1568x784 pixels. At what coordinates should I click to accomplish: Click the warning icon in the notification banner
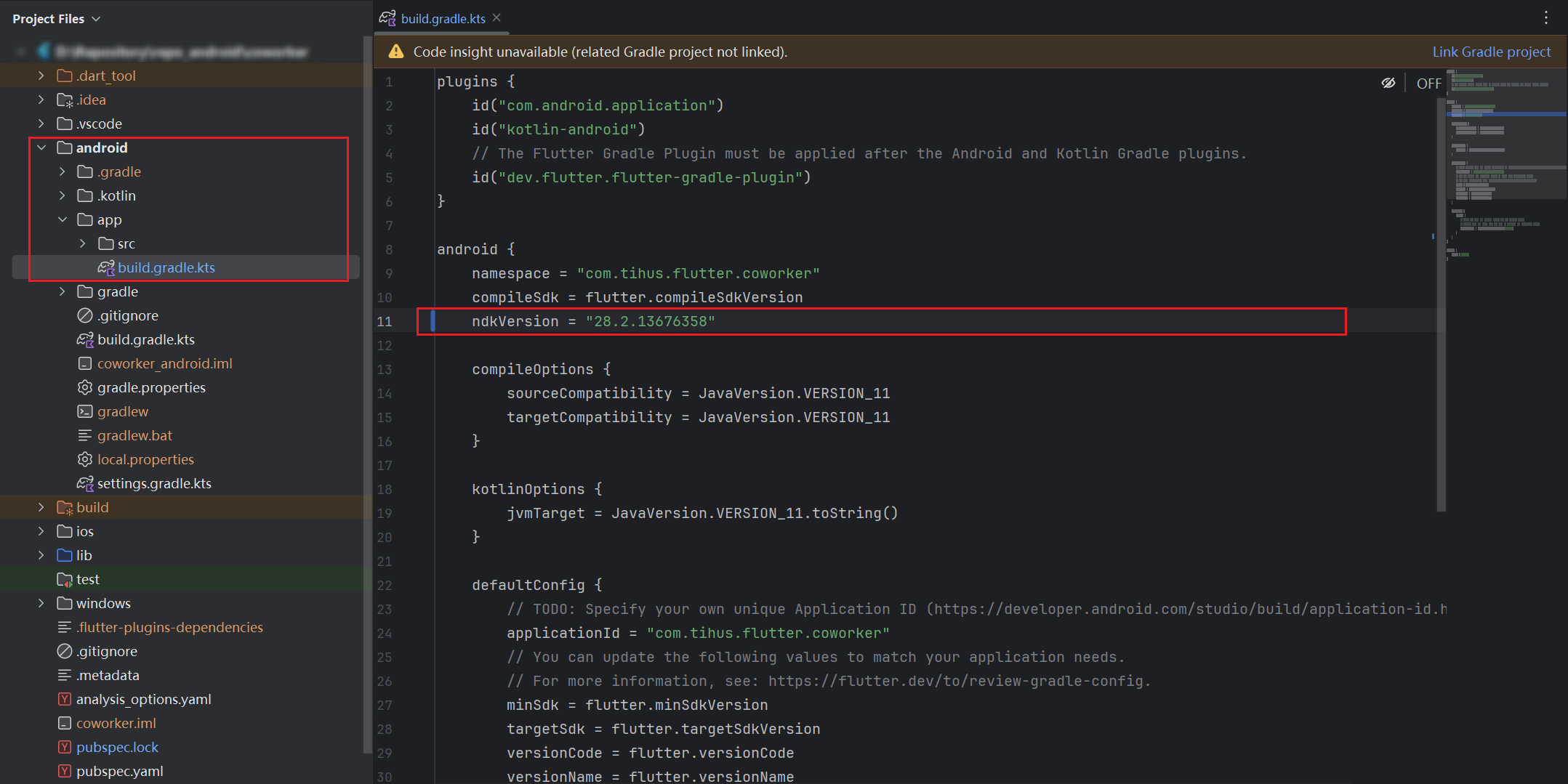coord(395,52)
